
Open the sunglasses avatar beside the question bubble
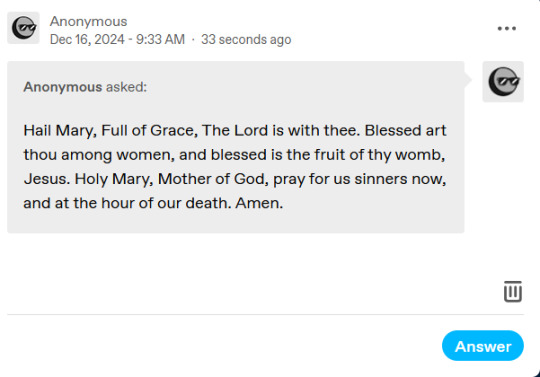click(x=503, y=82)
